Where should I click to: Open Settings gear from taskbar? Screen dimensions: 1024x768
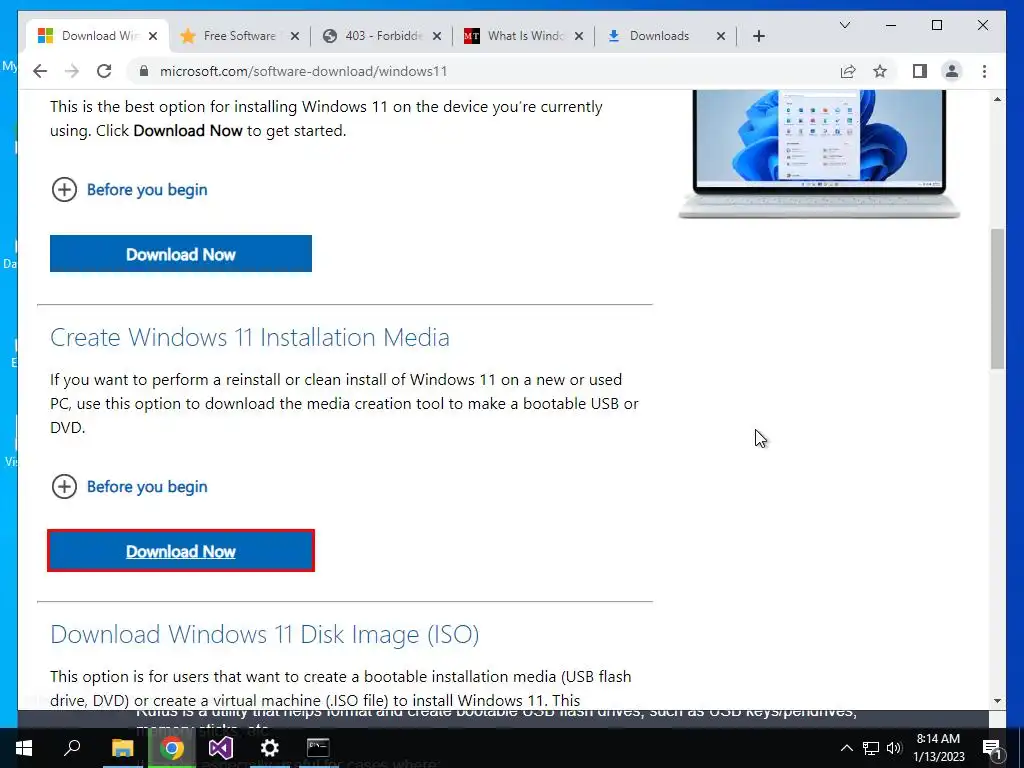click(270, 748)
